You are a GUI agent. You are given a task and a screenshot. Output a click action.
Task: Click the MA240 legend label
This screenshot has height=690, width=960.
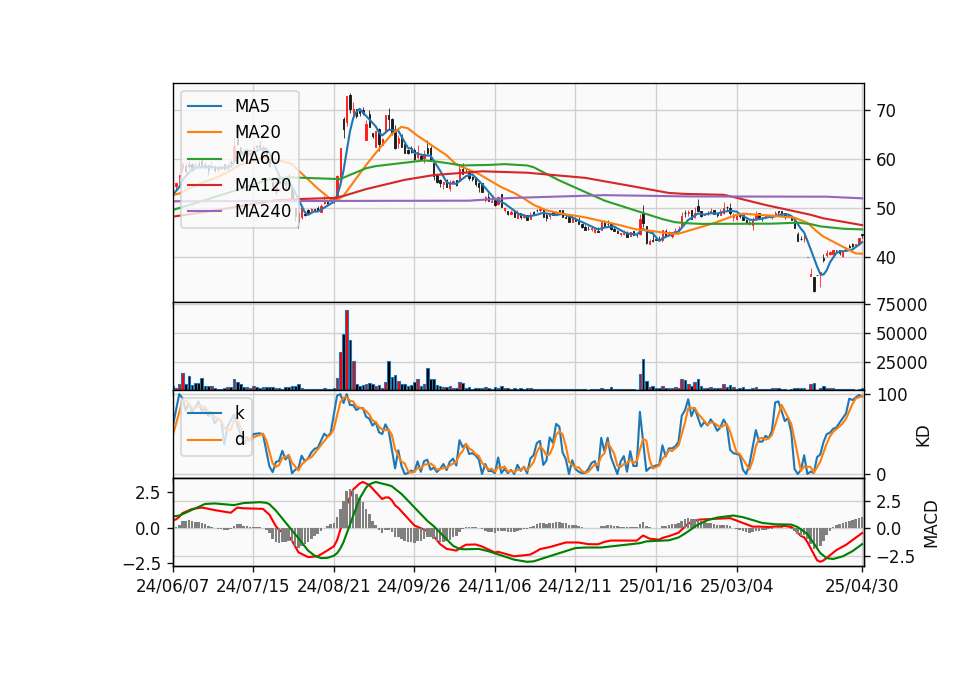[263, 211]
